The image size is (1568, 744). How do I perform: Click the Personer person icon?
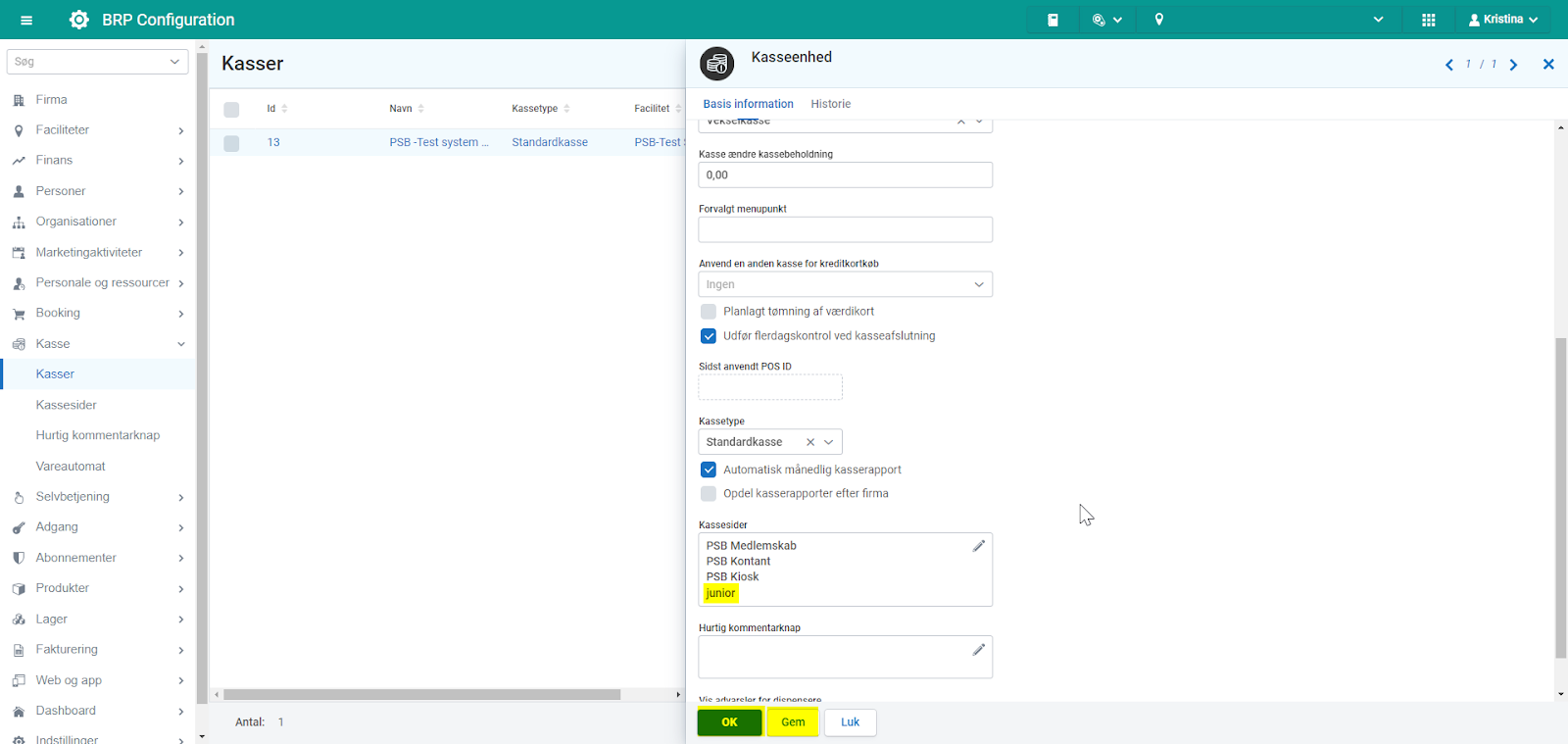(x=19, y=191)
